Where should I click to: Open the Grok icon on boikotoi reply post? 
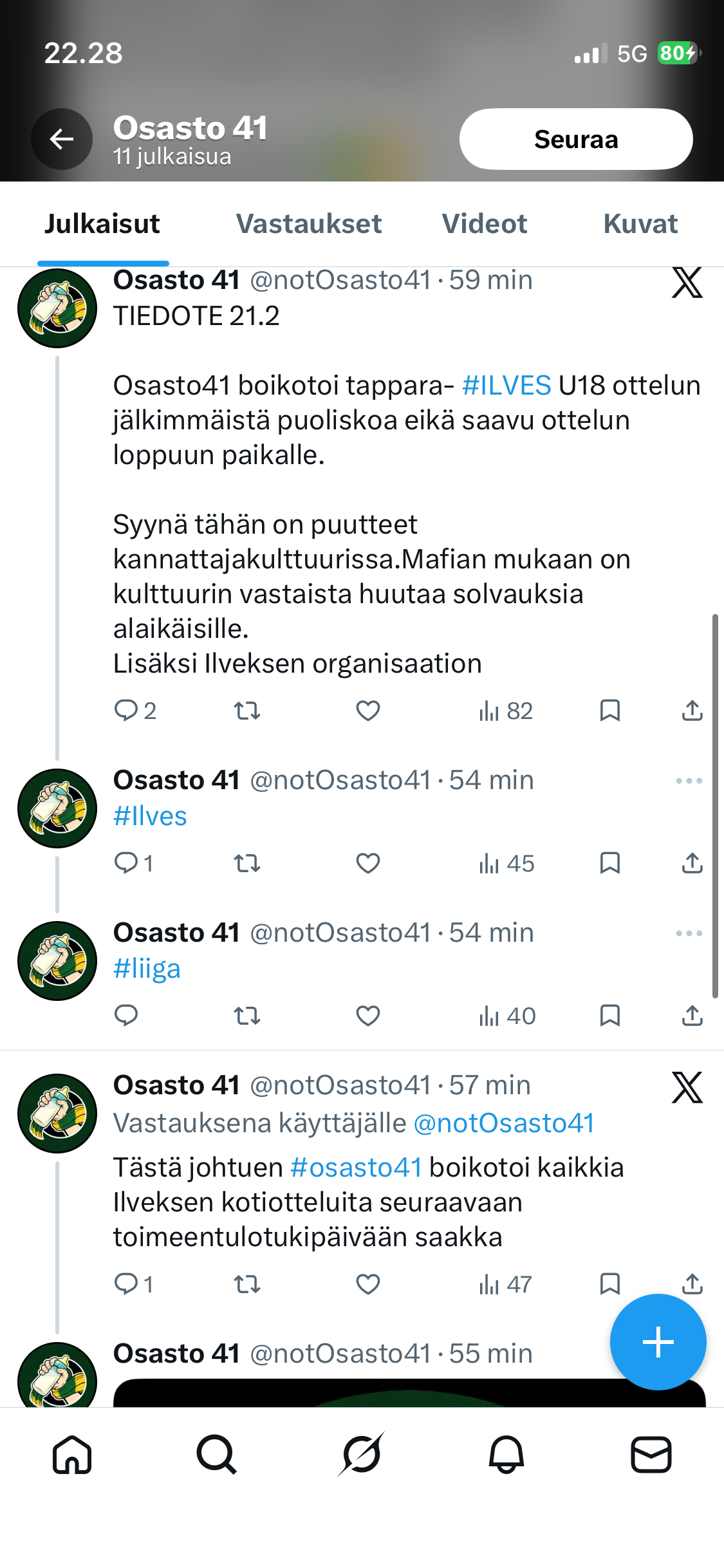(687, 1088)
